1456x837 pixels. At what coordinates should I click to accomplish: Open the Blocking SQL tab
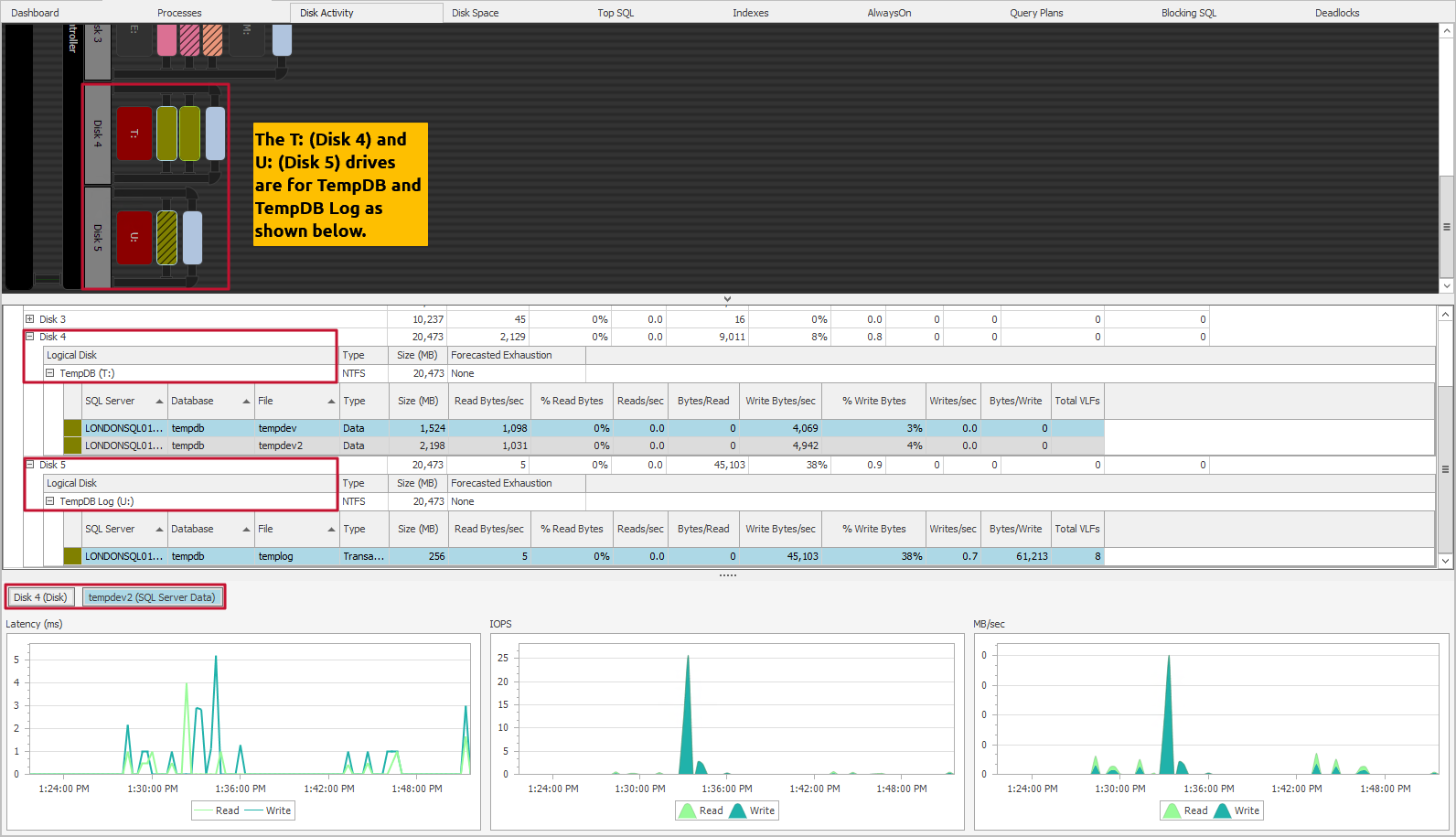[1189, 13]
